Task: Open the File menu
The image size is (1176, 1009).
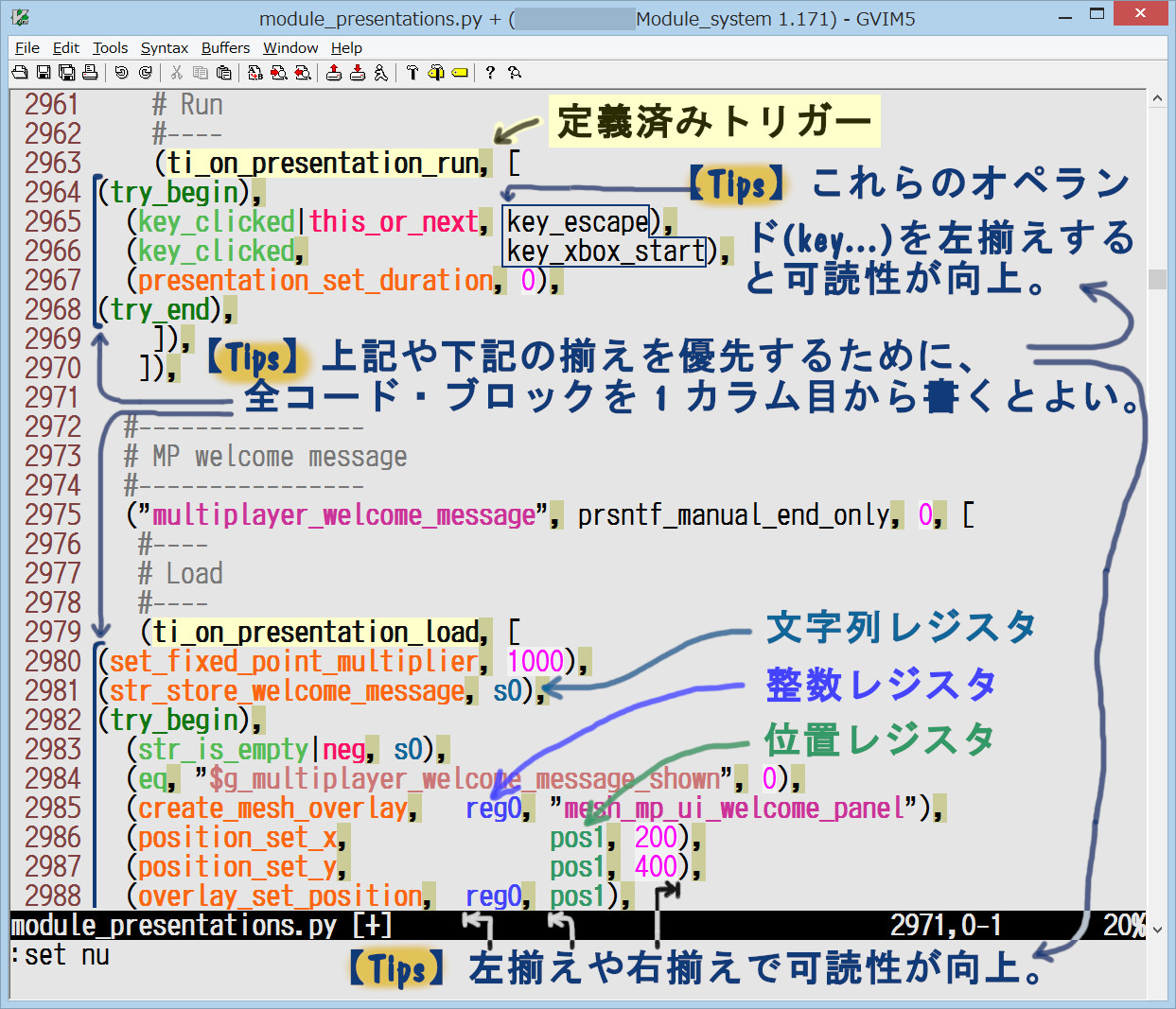Action: click(27, 48)
